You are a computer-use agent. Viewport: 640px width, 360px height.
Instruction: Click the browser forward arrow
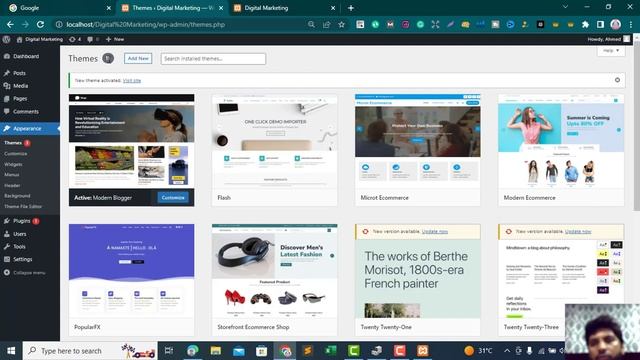(25, 24)
